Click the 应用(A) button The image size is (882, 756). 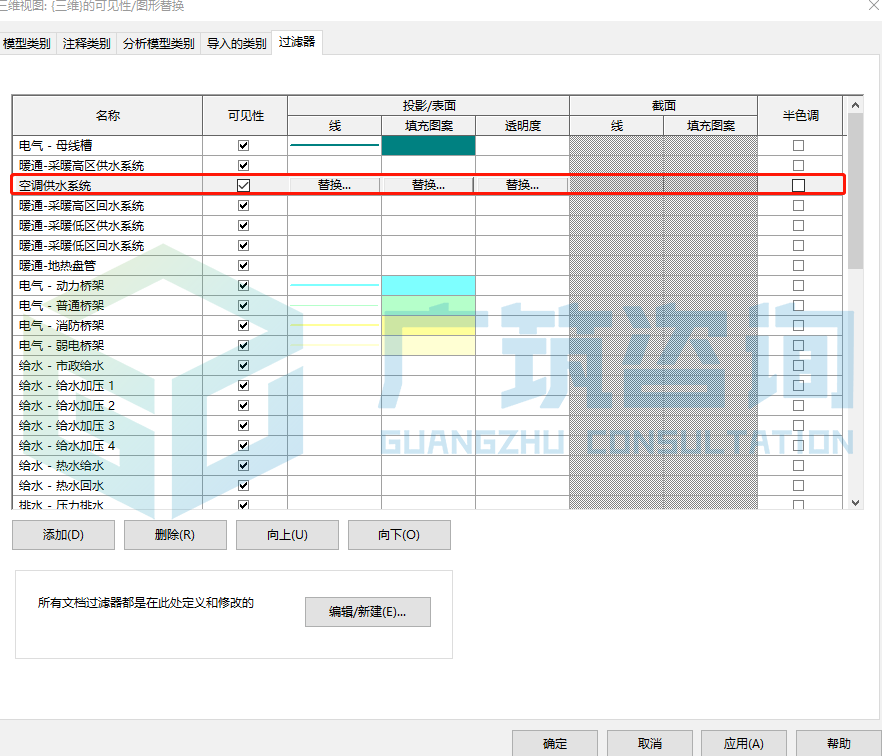743,745
